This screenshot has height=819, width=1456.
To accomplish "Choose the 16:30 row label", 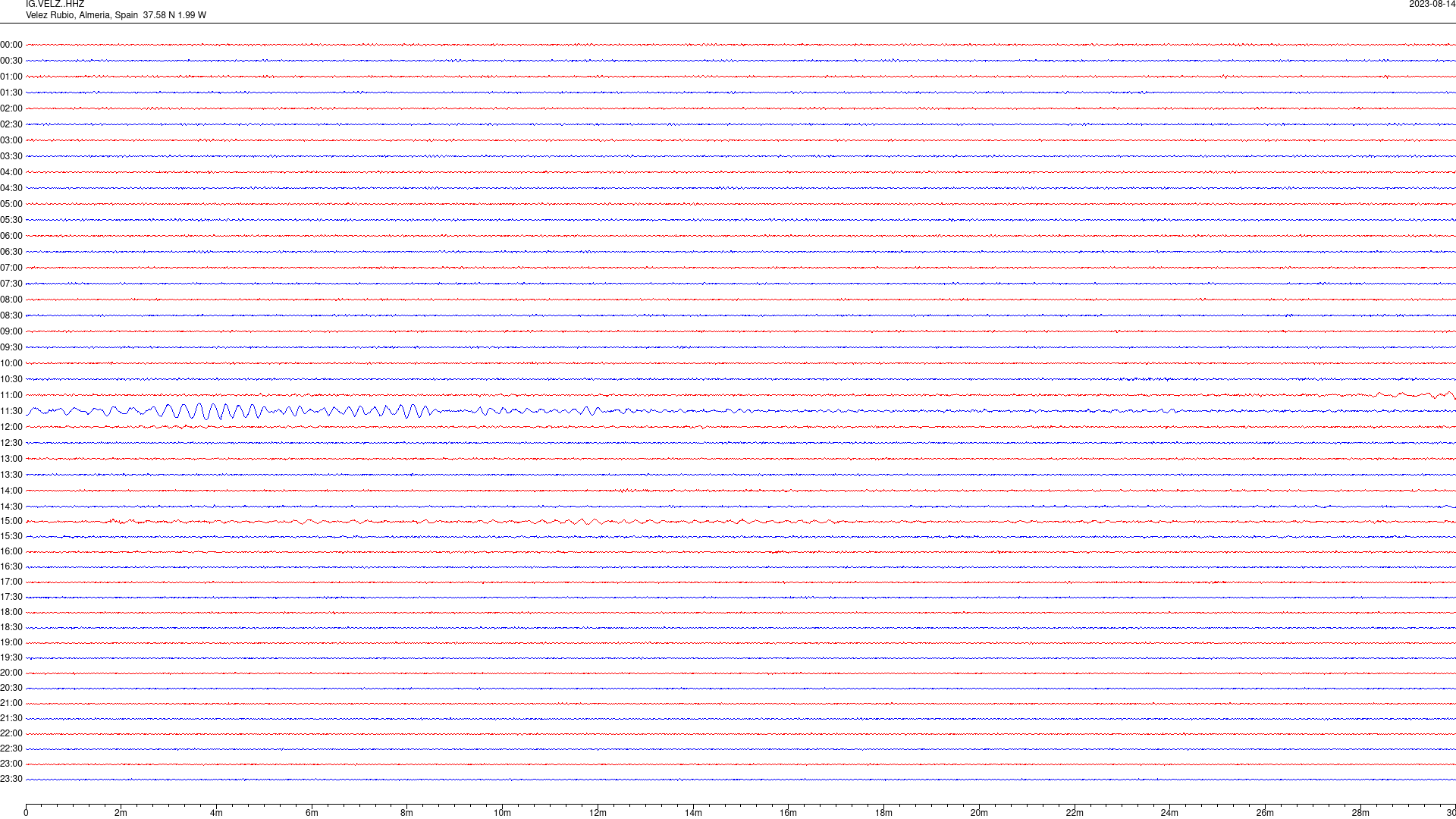I will tap(11, 566).
